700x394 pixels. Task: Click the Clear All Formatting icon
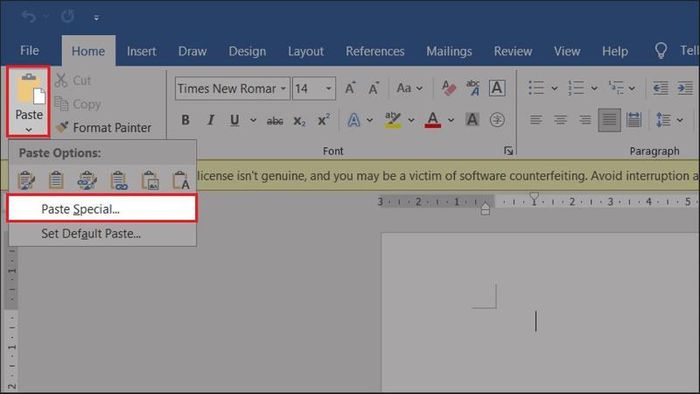tap(449, 88)
